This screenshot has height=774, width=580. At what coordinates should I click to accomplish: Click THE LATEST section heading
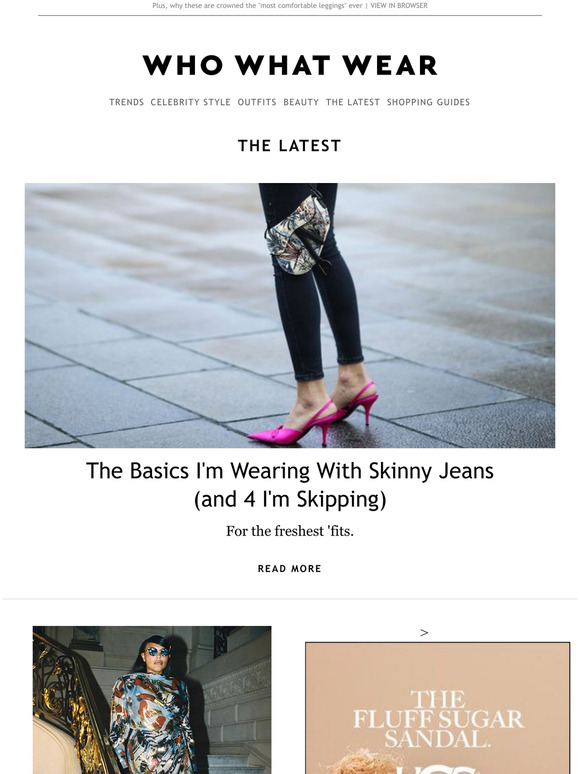[x=290, y=146]
